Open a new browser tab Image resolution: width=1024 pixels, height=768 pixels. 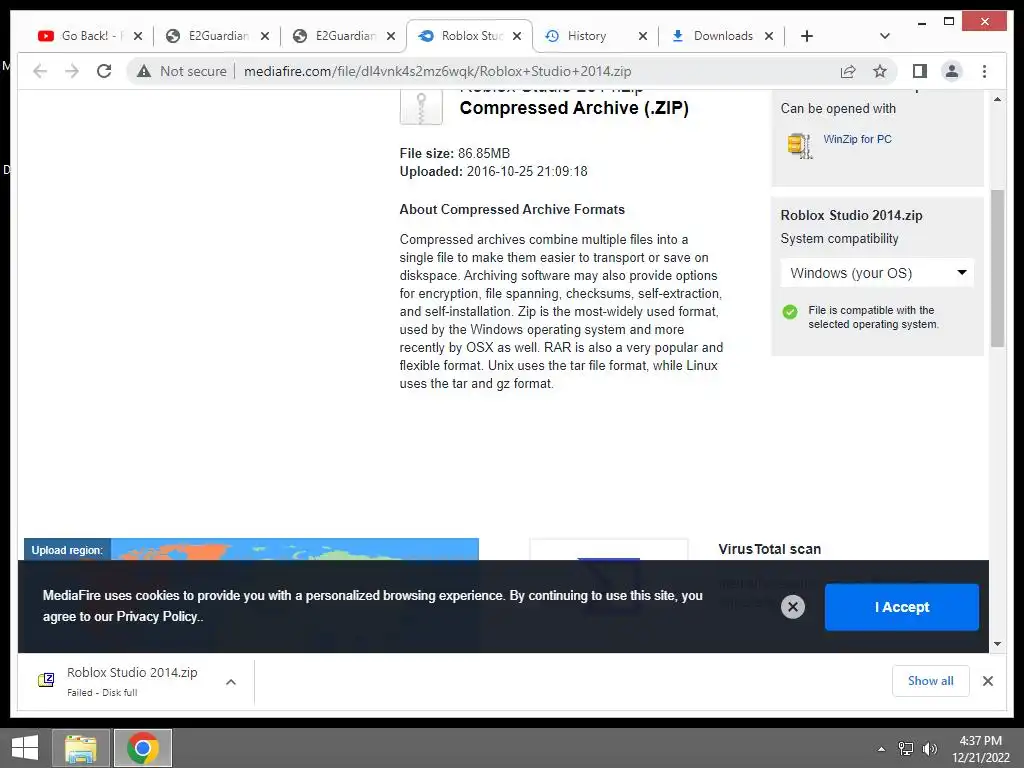click(807, 36)
